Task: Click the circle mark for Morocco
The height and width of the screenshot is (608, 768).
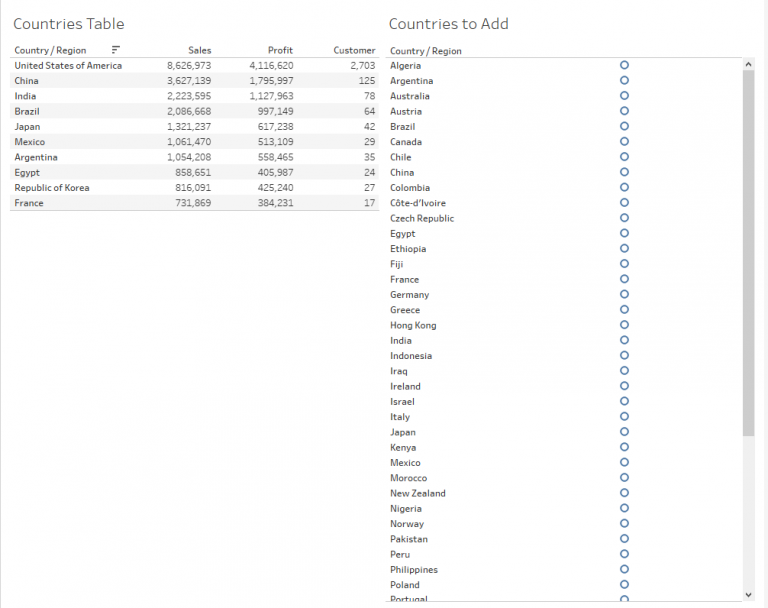Action: (624, 477)
